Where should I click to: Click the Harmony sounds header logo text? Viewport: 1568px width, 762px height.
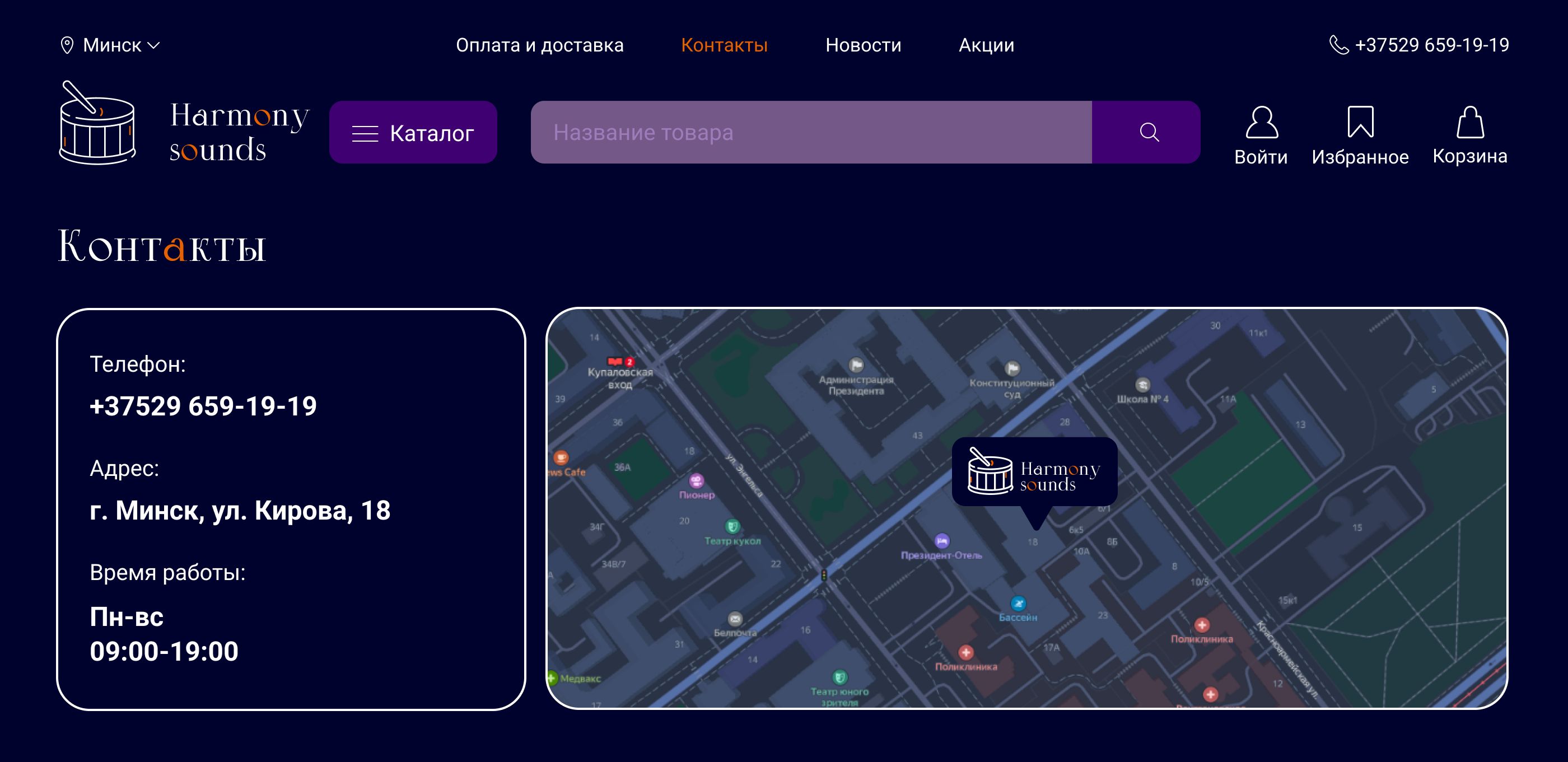click(x=239, y=132)
